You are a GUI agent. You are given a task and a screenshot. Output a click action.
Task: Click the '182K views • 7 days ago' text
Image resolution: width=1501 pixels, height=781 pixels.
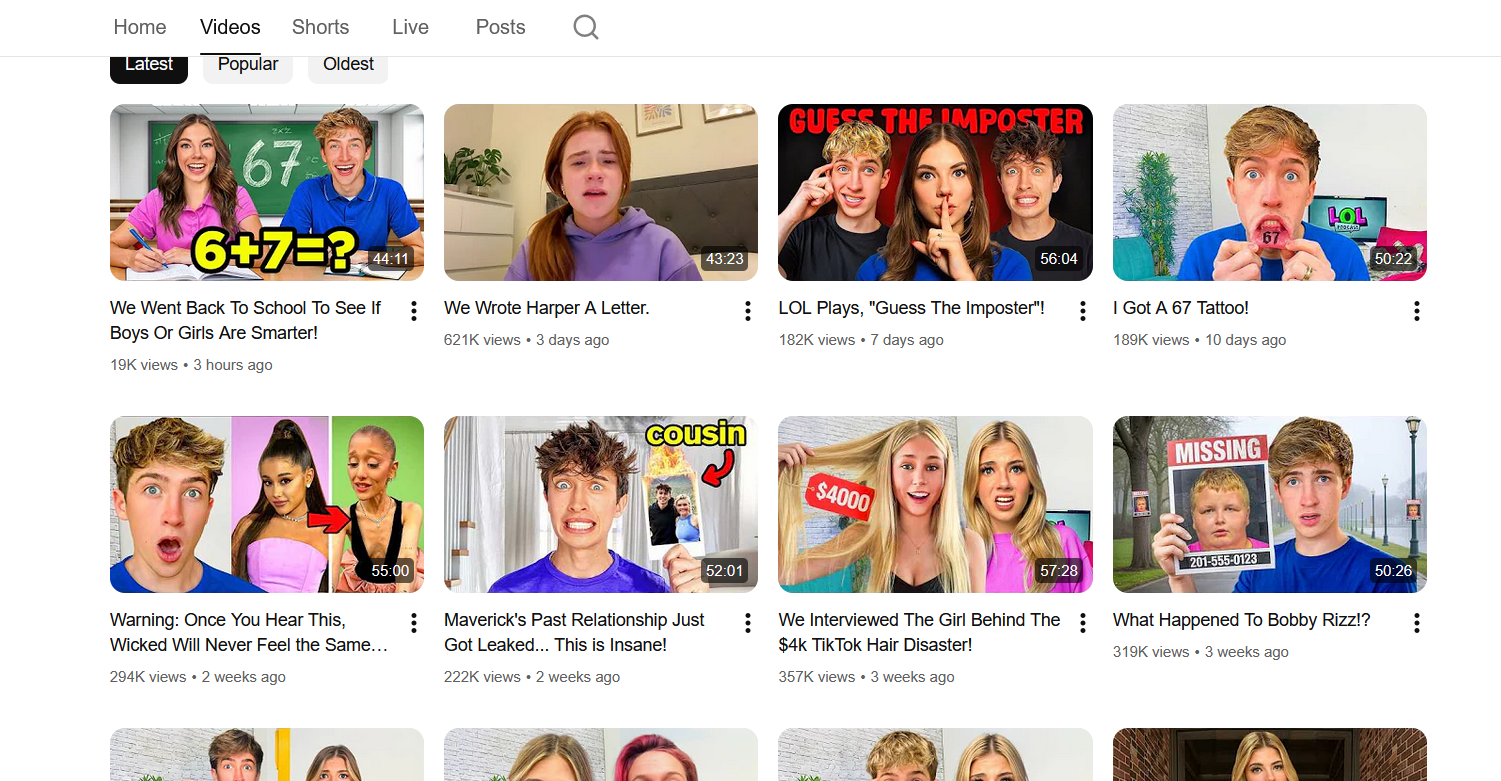(861, 340)
